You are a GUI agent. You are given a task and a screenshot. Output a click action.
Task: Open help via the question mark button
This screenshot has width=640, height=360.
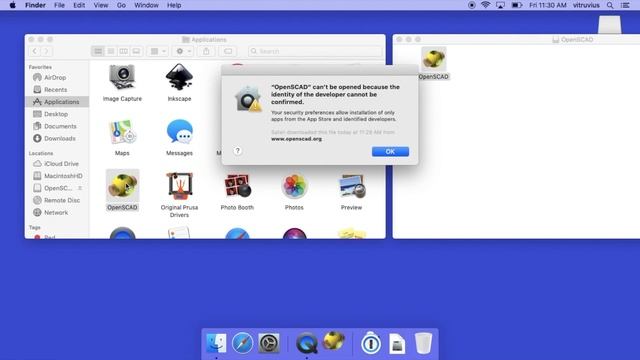coord(238,151)
